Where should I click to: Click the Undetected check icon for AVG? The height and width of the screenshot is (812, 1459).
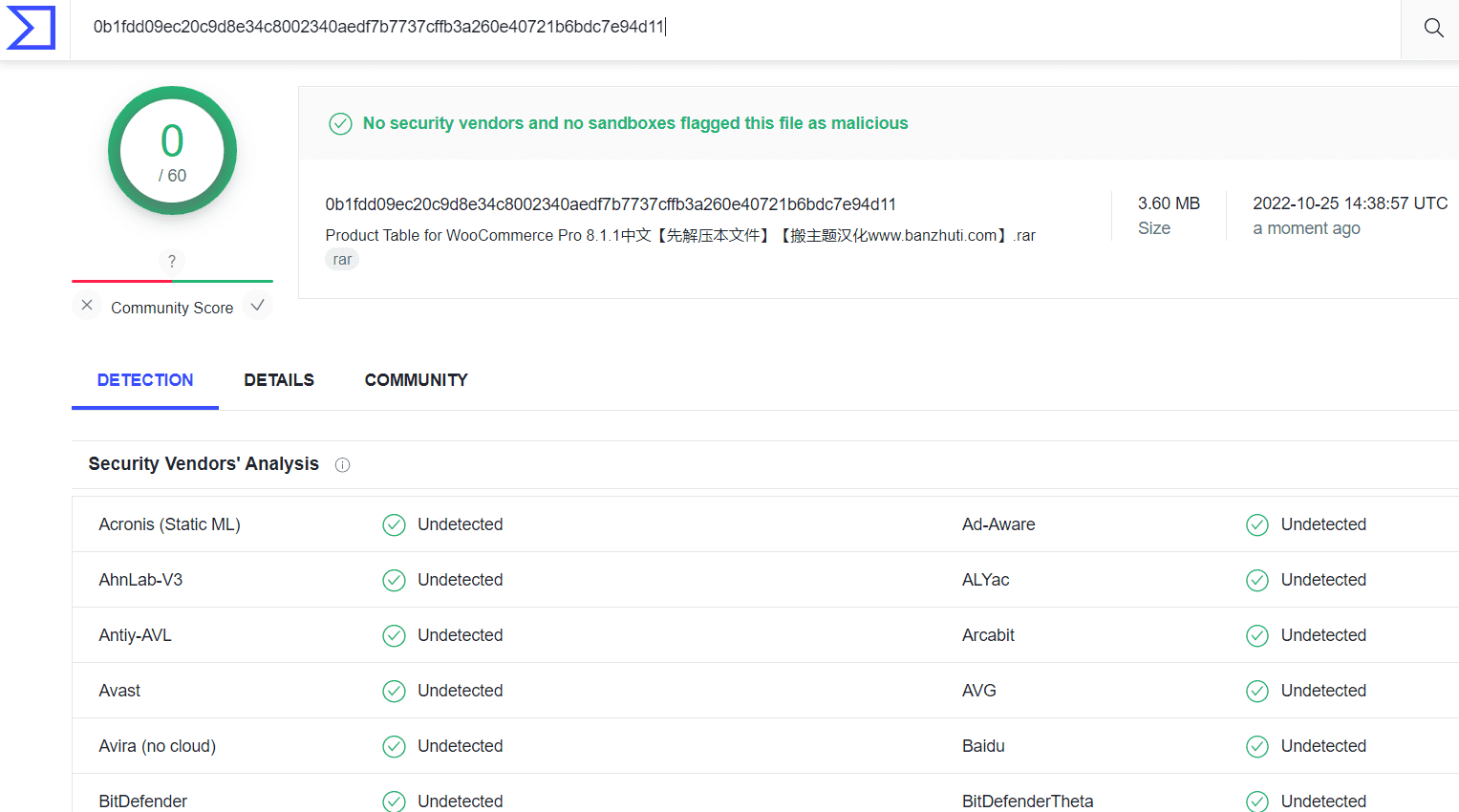[x=1257, y=691]
